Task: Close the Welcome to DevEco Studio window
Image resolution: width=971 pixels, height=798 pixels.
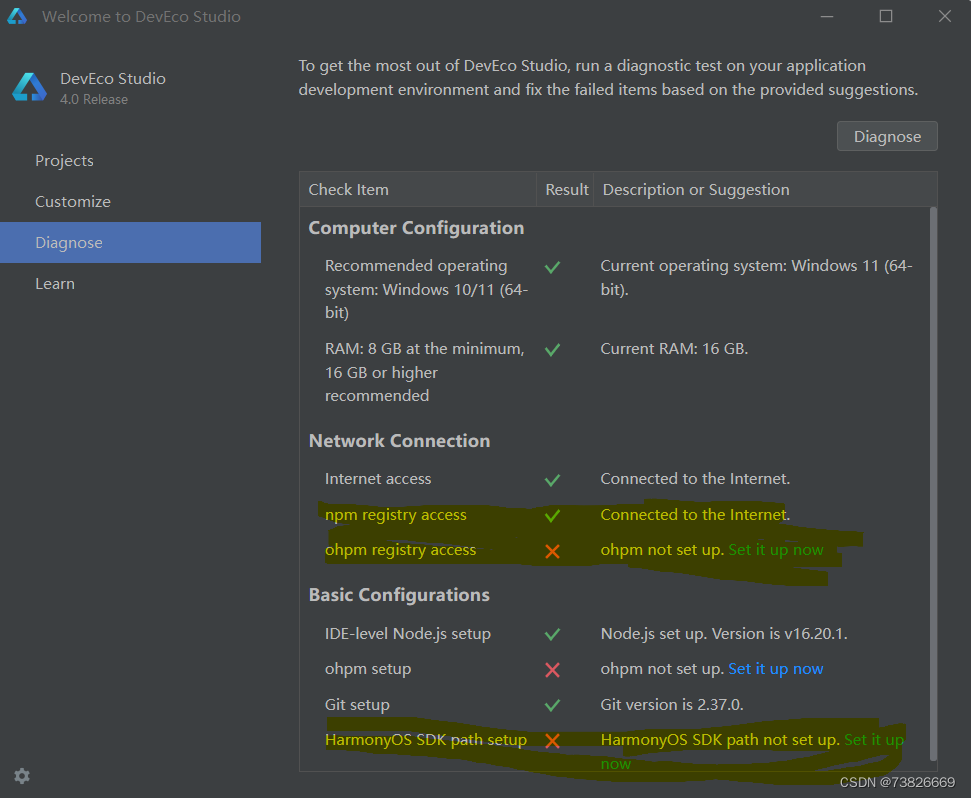Action: [x=944, y=16]
